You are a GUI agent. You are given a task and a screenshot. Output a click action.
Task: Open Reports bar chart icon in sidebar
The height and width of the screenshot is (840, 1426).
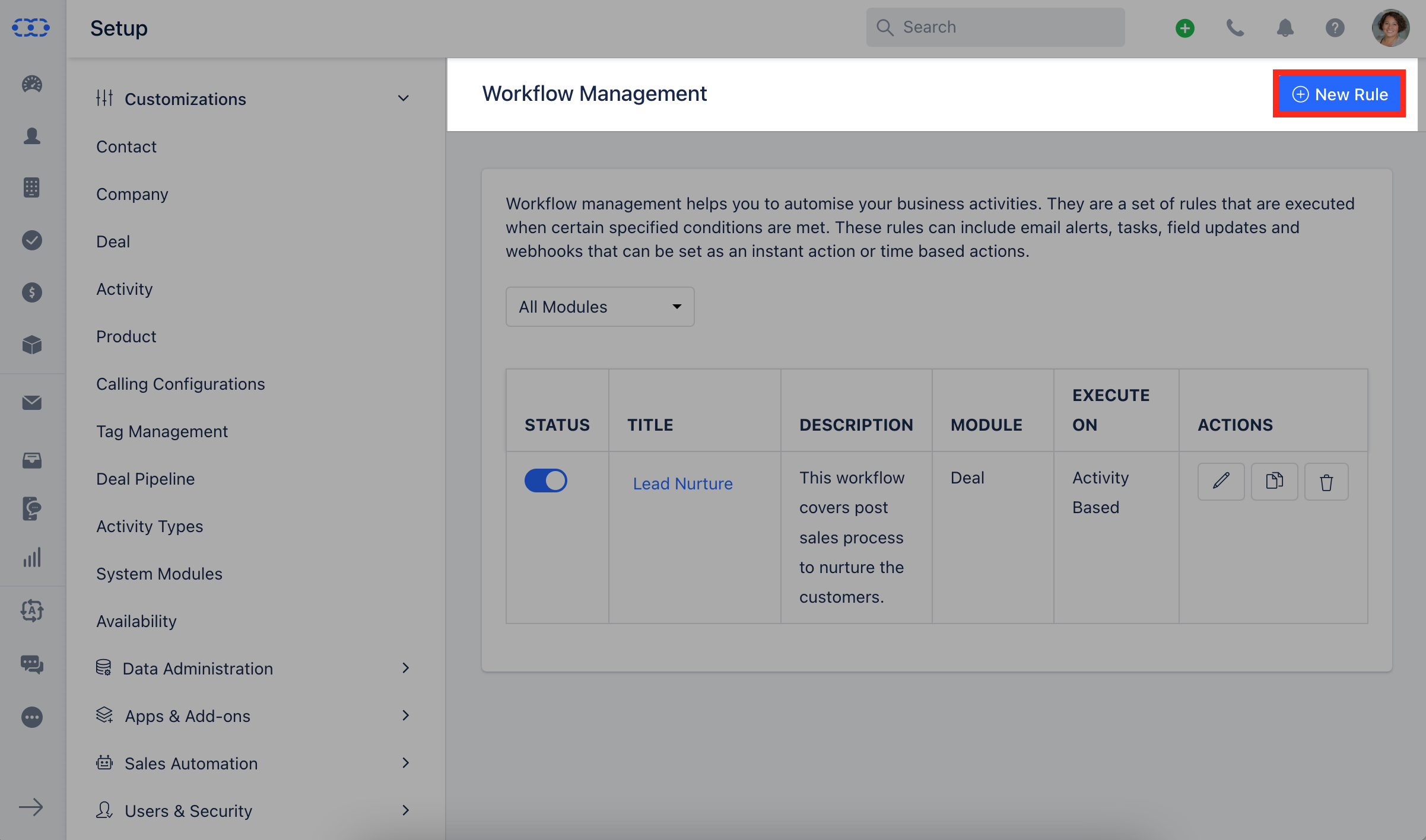point(32,558)
